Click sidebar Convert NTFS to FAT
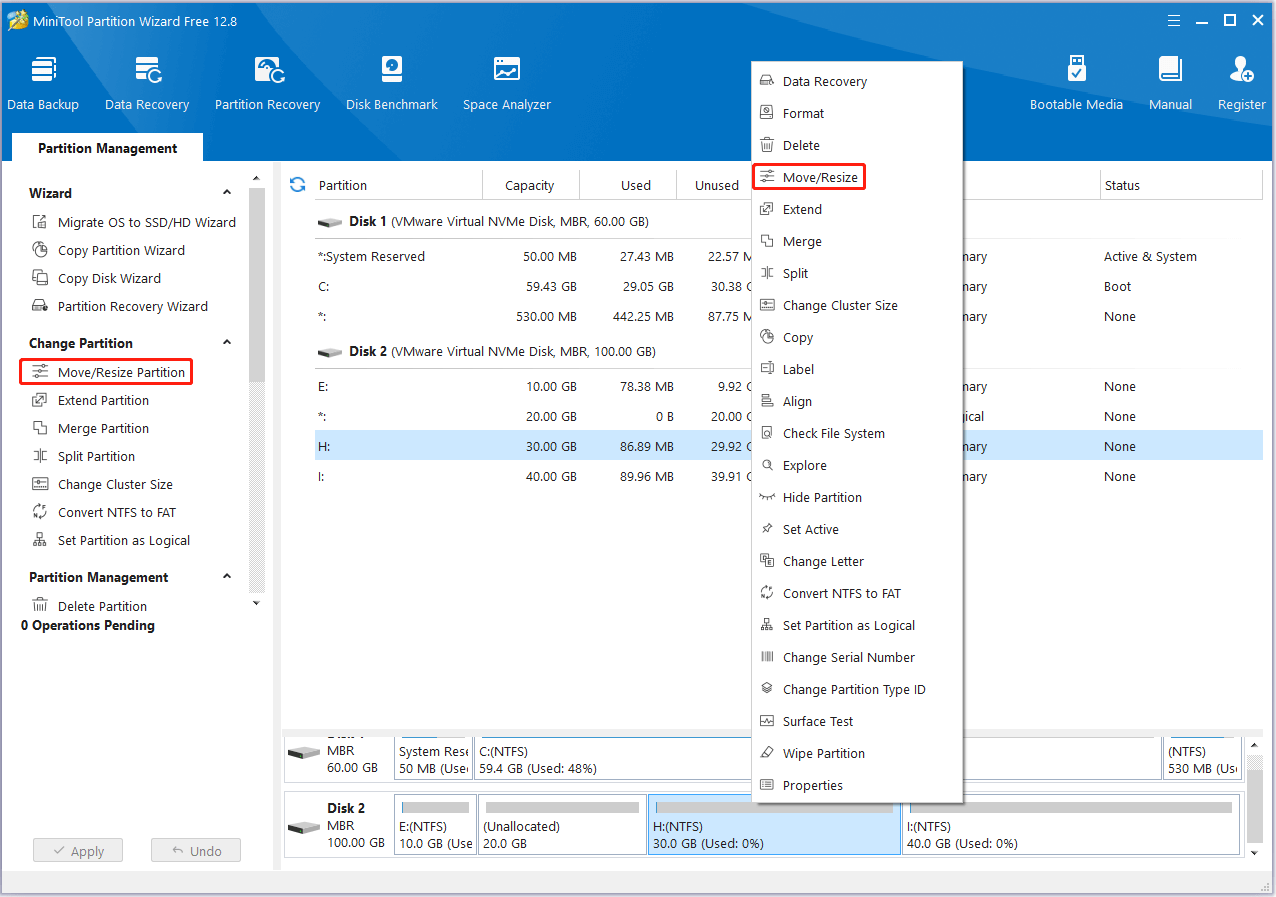The image size is (1276, 897). 103,513
